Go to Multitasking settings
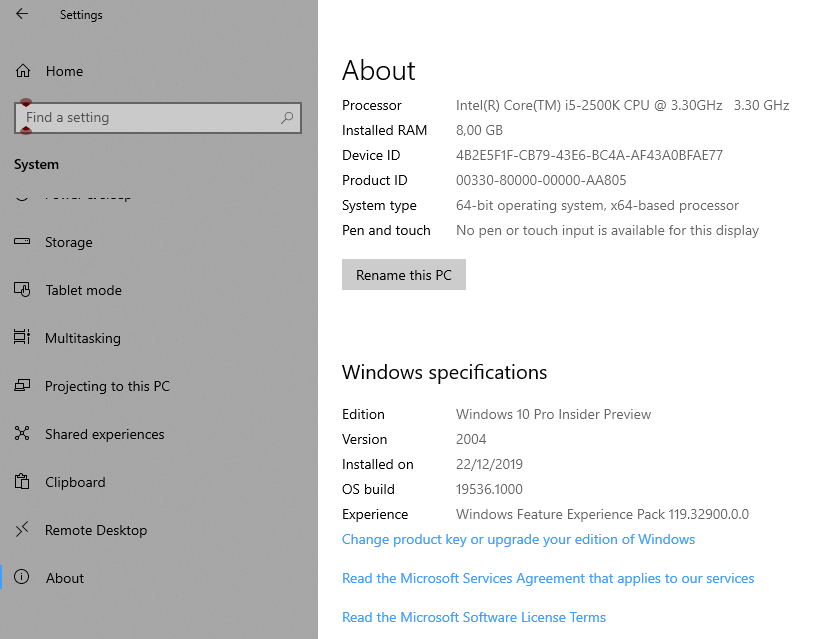 (159, 338)
